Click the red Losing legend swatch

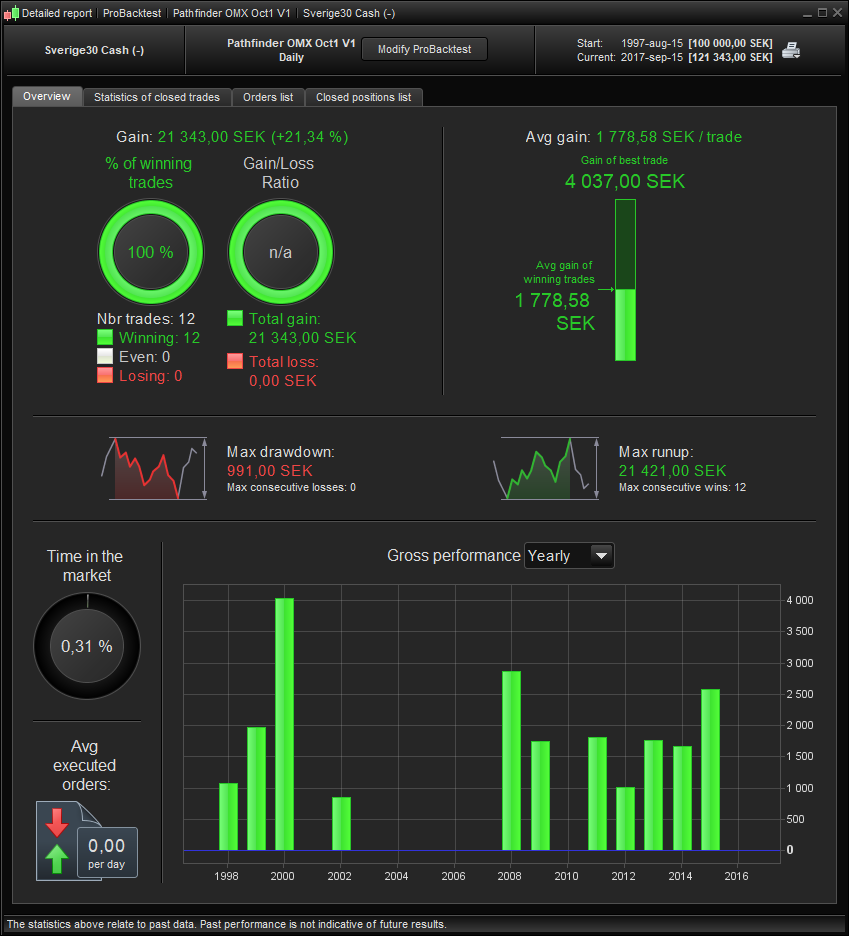[105, 375]
